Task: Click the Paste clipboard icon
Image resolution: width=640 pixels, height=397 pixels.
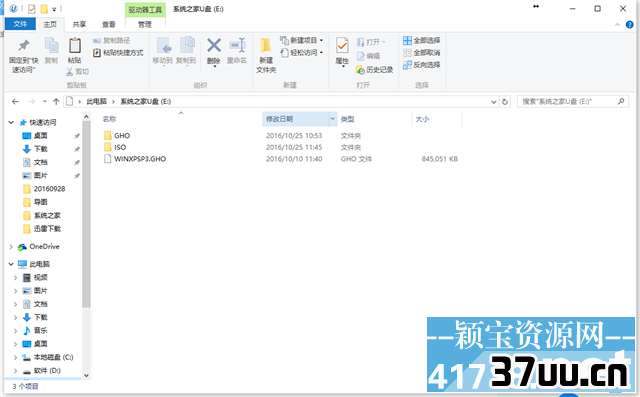Action: (x=75, y=46)
